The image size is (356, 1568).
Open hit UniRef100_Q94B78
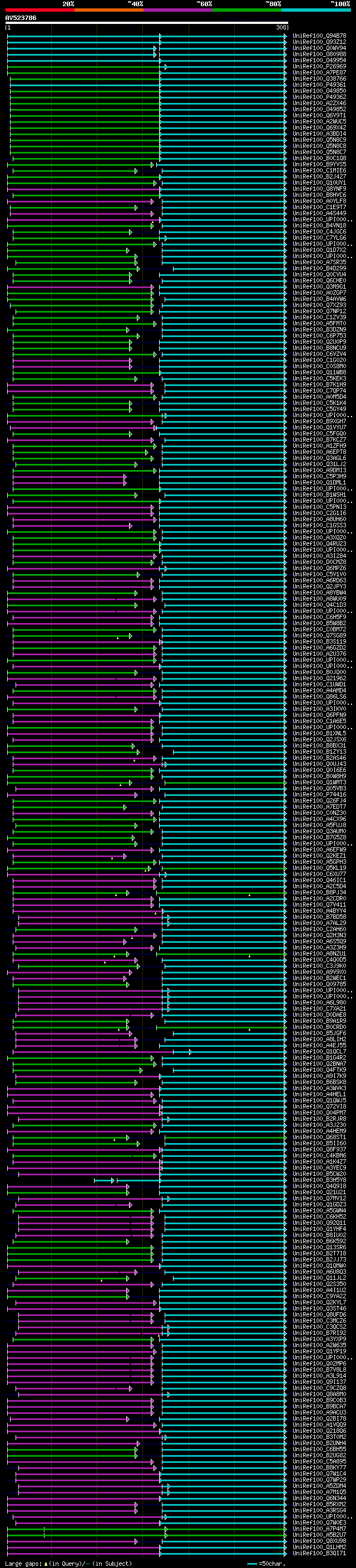click(x=319, y=36)
